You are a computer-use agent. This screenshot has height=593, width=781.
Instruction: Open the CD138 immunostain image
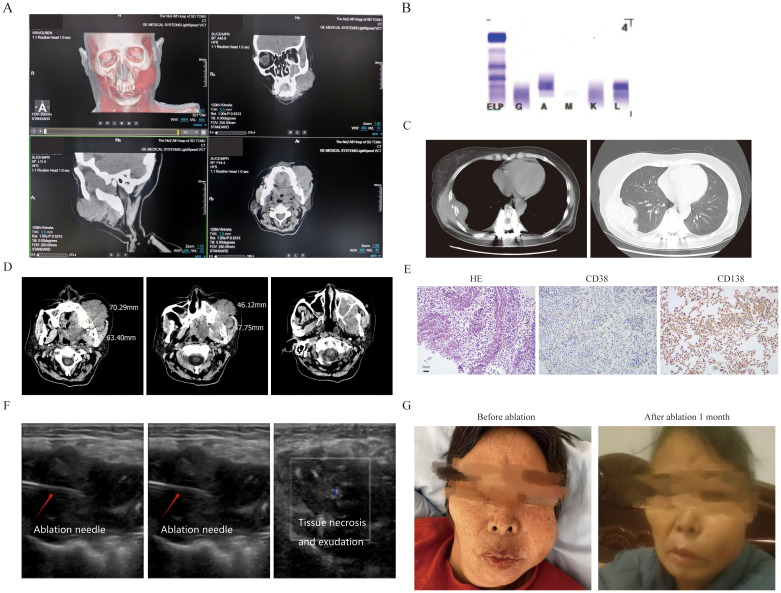click(719, 330)
